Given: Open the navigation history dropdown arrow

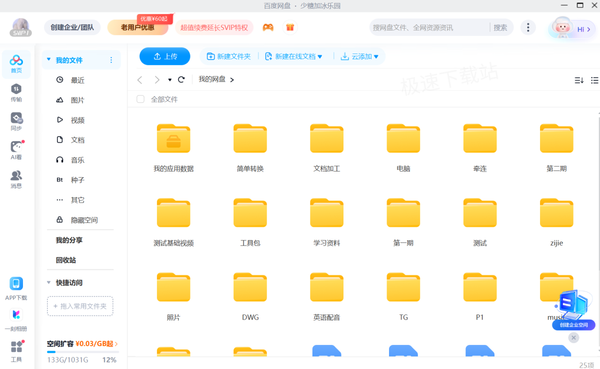Looking at the screenshot, I should [170, 80].
